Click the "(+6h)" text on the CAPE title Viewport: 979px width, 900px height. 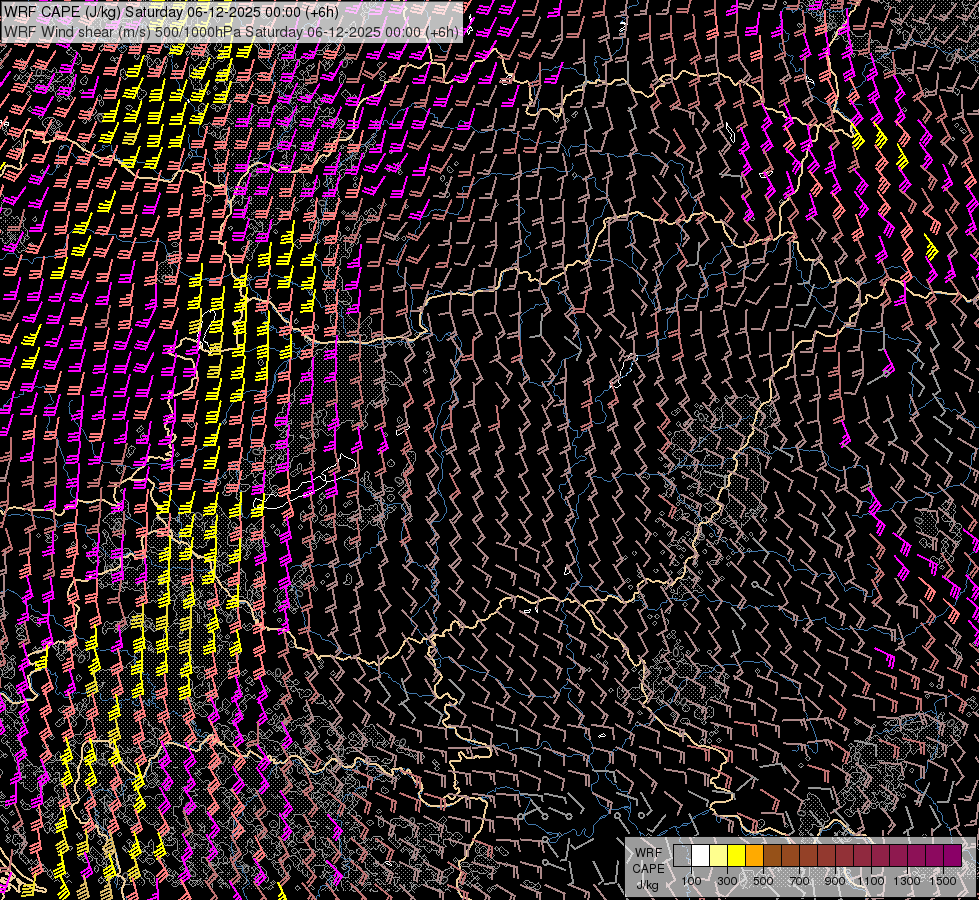point(320,12)
